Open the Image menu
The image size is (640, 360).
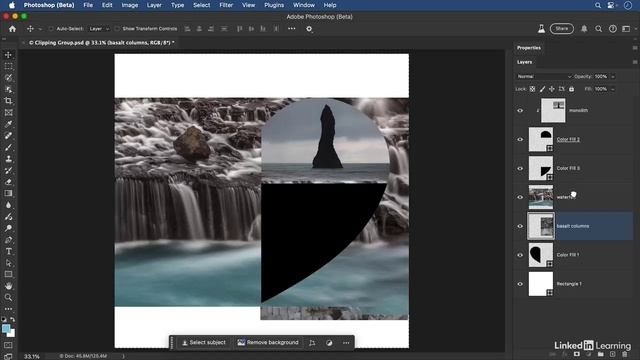[129, 5]
